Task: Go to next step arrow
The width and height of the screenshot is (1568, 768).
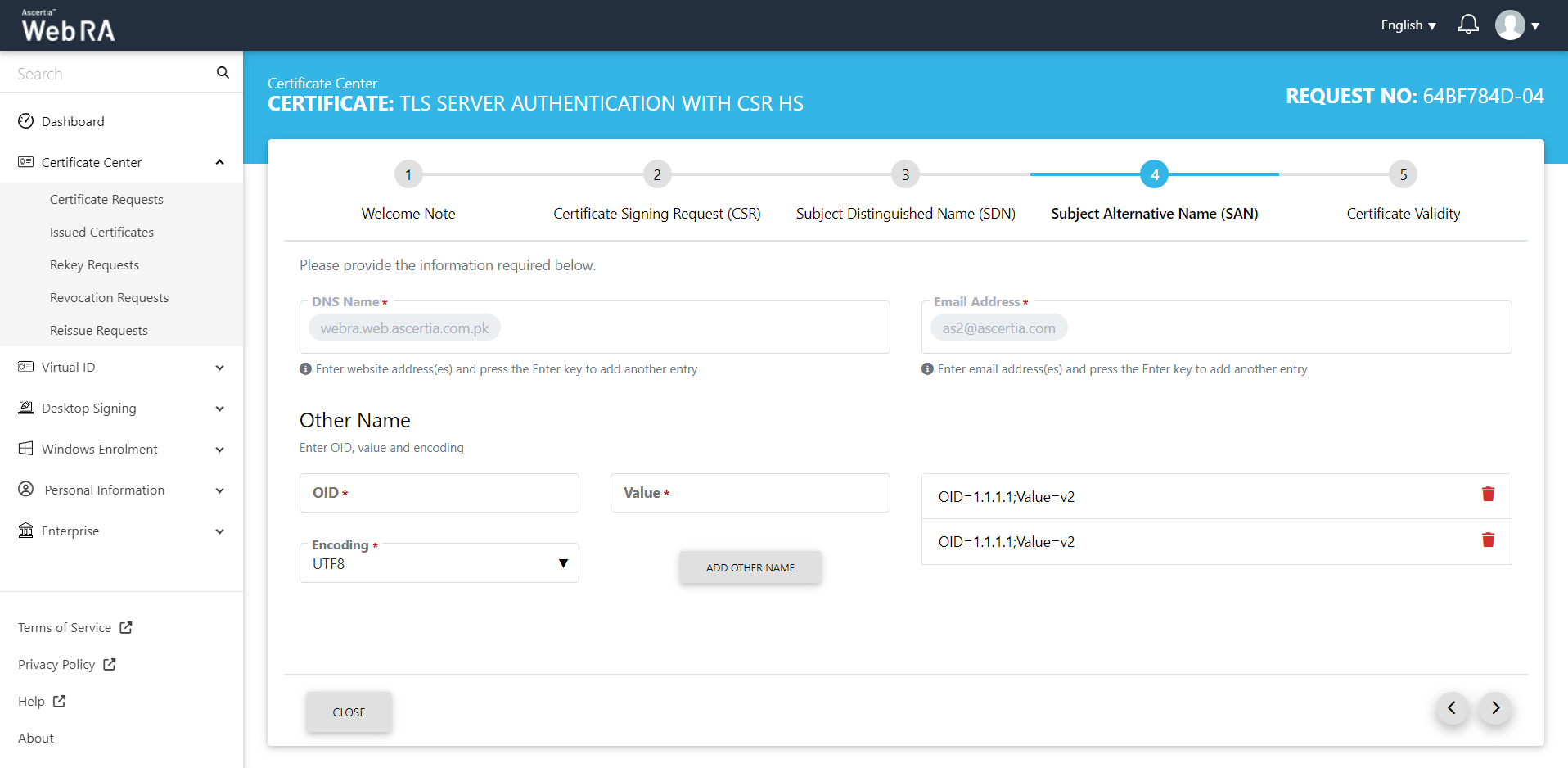Action: 1495,708
